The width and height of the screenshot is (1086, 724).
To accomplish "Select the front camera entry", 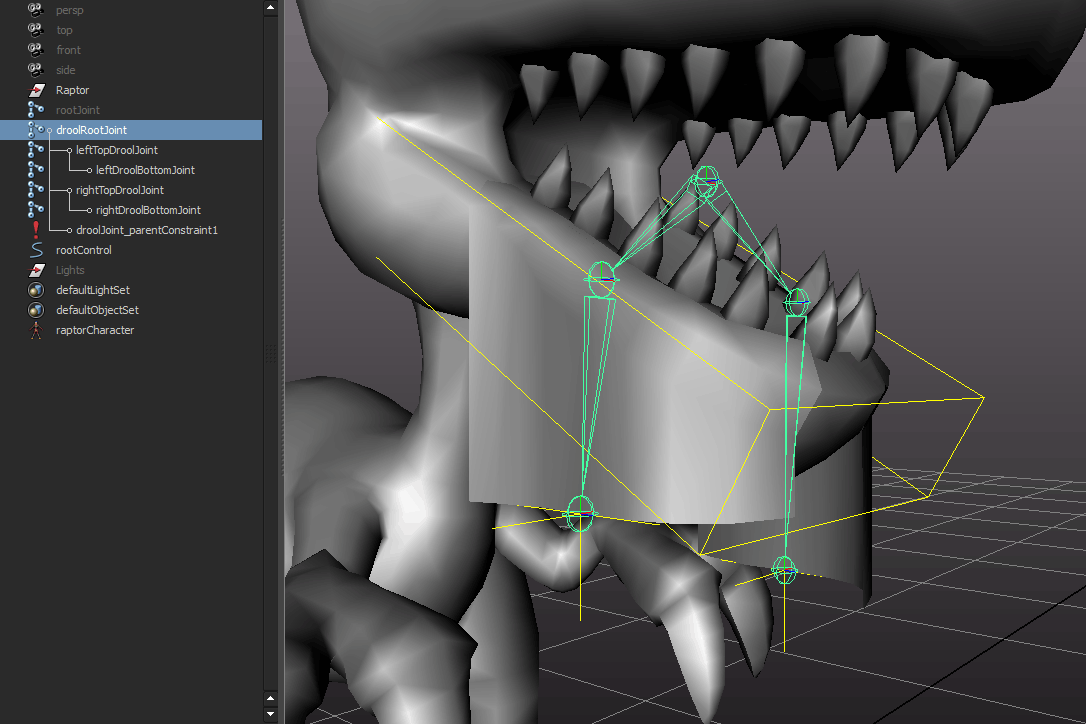I will [x=68, y=50].
